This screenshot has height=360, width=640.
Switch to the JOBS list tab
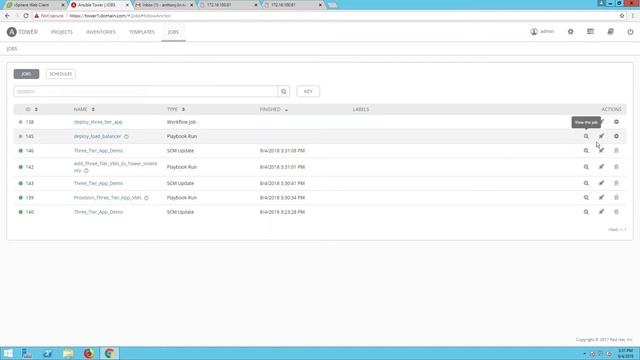click(x=26, y=74)
